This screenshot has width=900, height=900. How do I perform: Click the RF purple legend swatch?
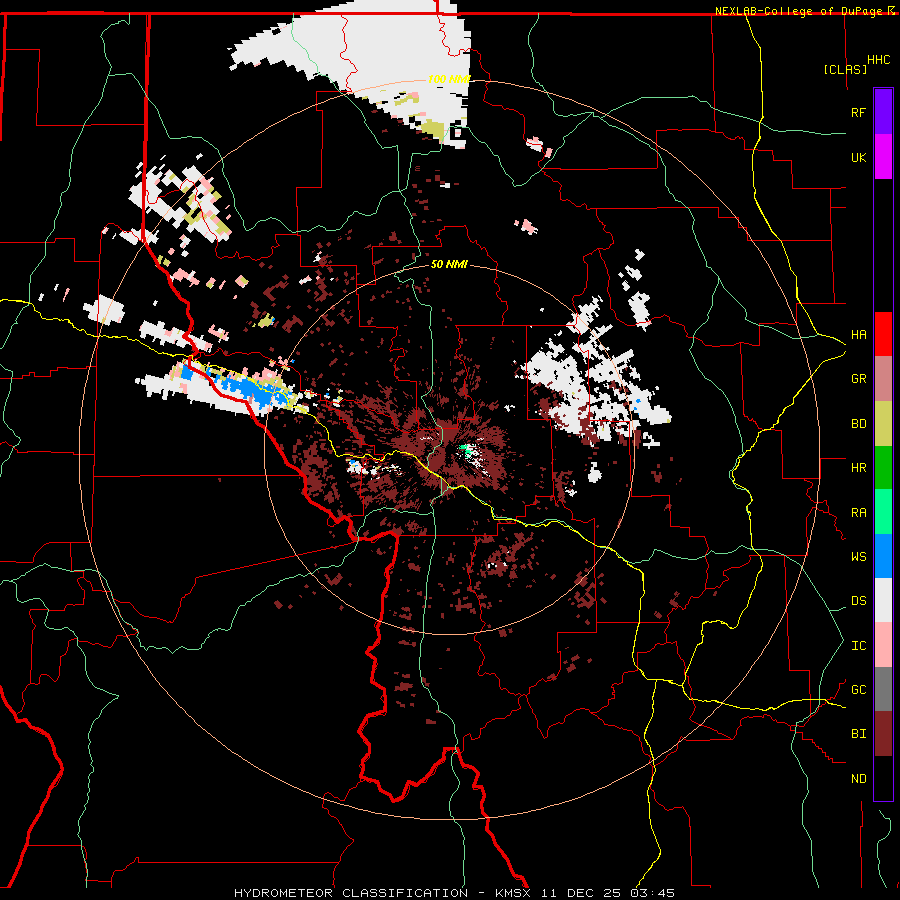click(883, 112)
